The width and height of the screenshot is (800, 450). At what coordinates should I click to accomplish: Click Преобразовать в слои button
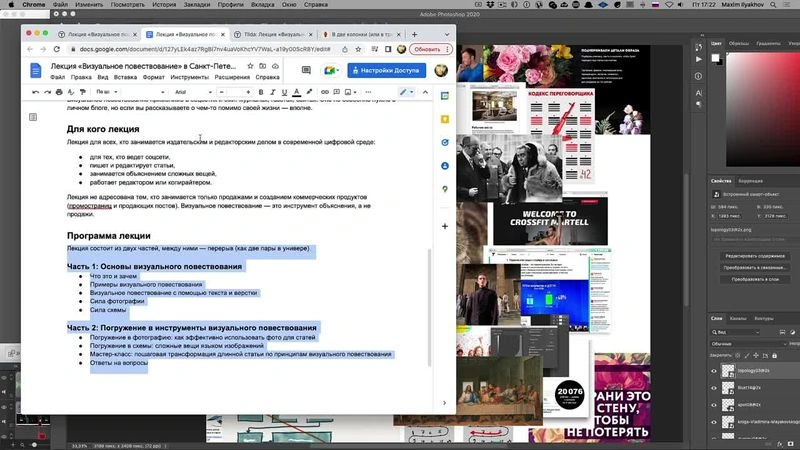click(755, 280)
